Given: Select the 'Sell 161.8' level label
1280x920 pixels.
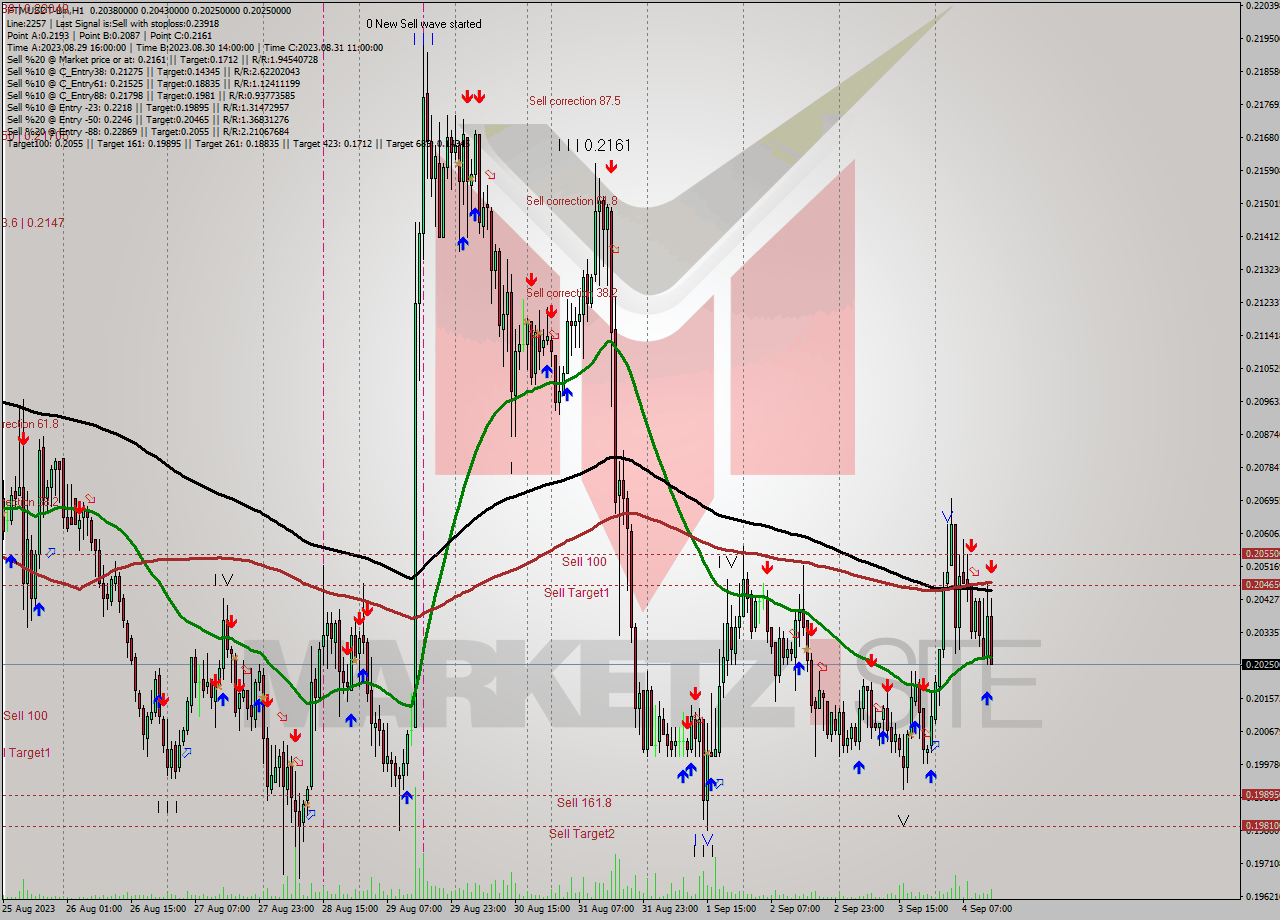Looking at the screenshot, I should coord(584,802).
